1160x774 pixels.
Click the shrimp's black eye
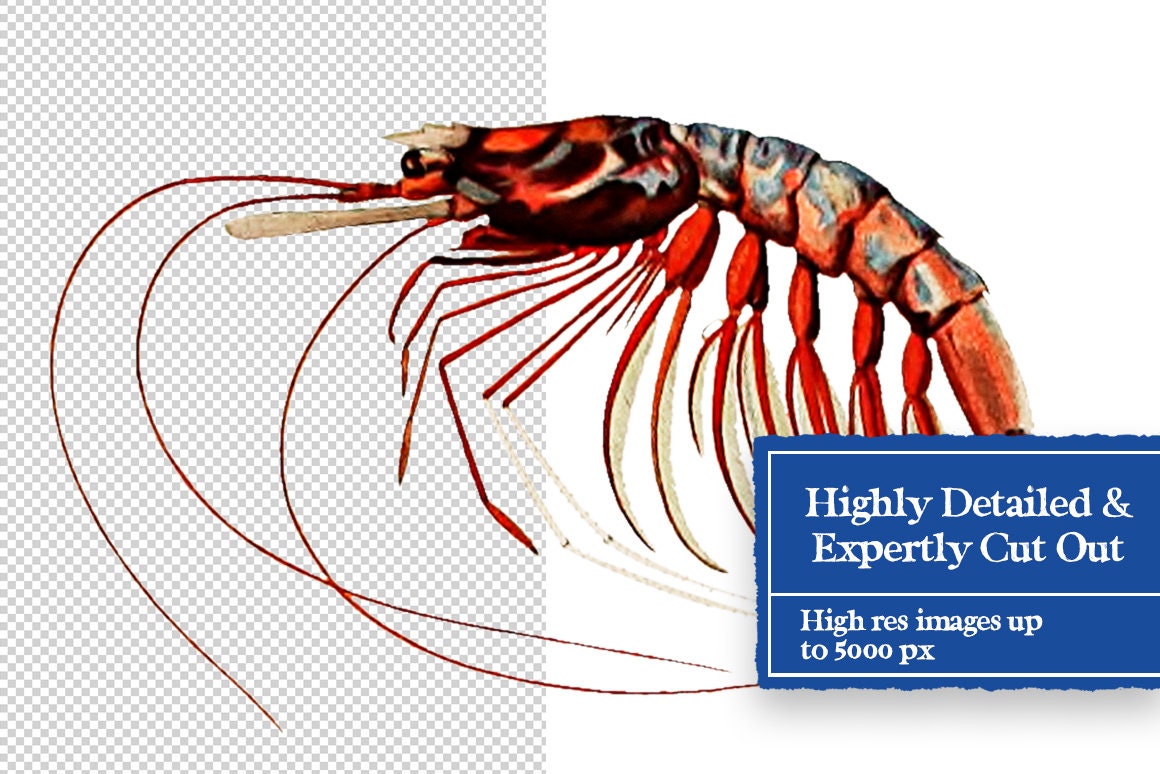coord(413,163)
